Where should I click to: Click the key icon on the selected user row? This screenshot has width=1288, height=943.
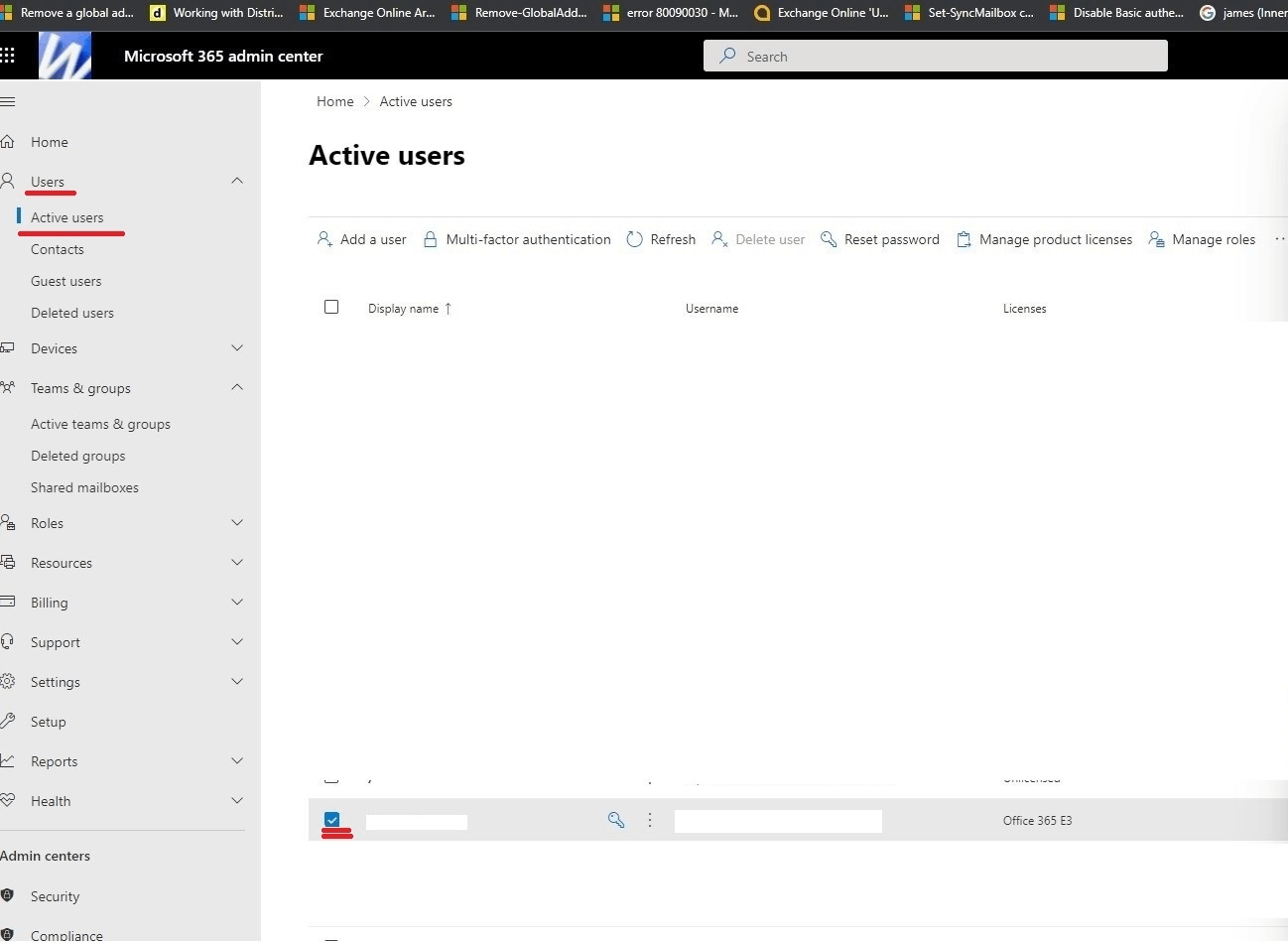click(616, 820)
